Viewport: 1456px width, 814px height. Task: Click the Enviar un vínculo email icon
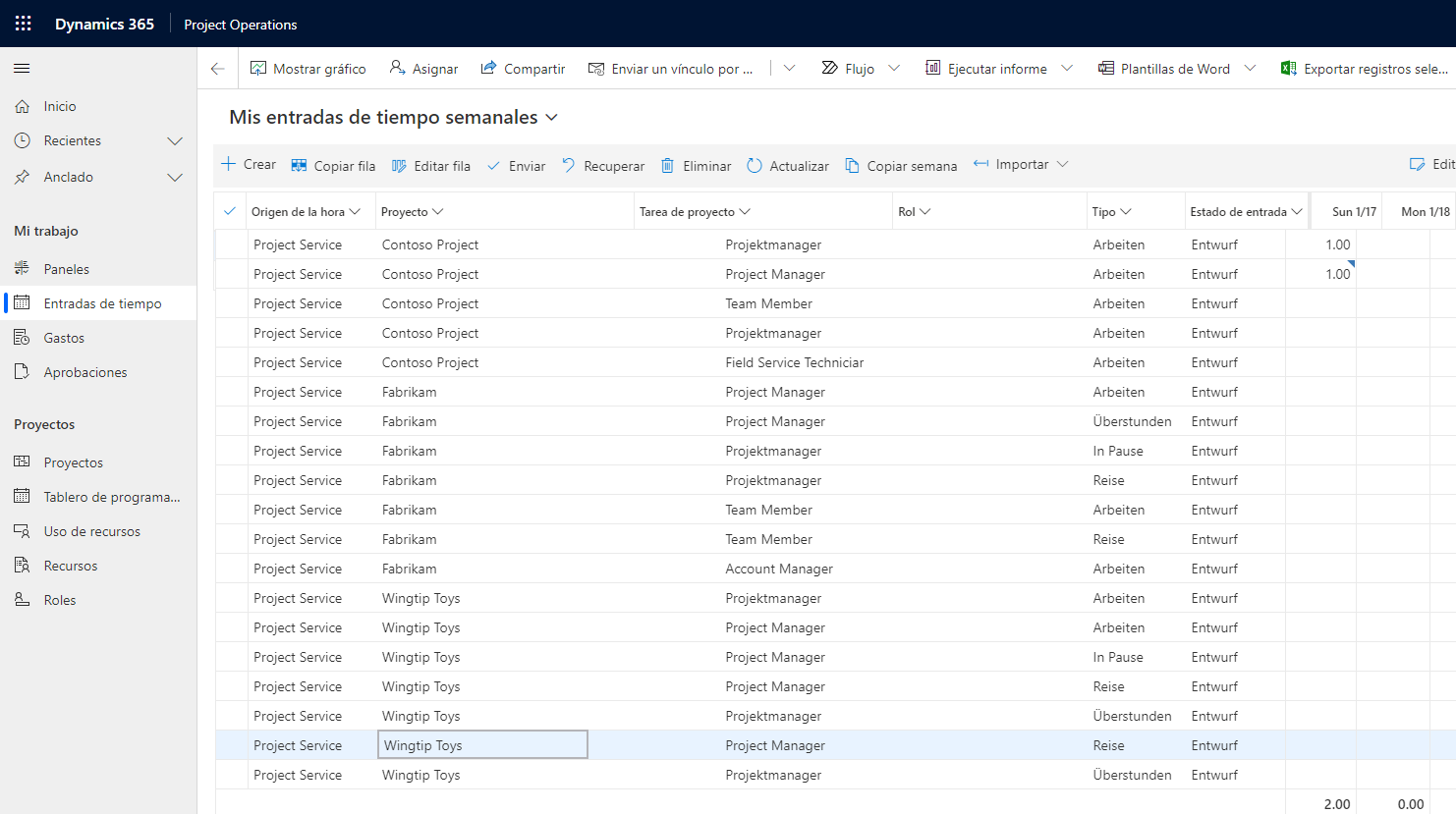[x=596, y=69]
